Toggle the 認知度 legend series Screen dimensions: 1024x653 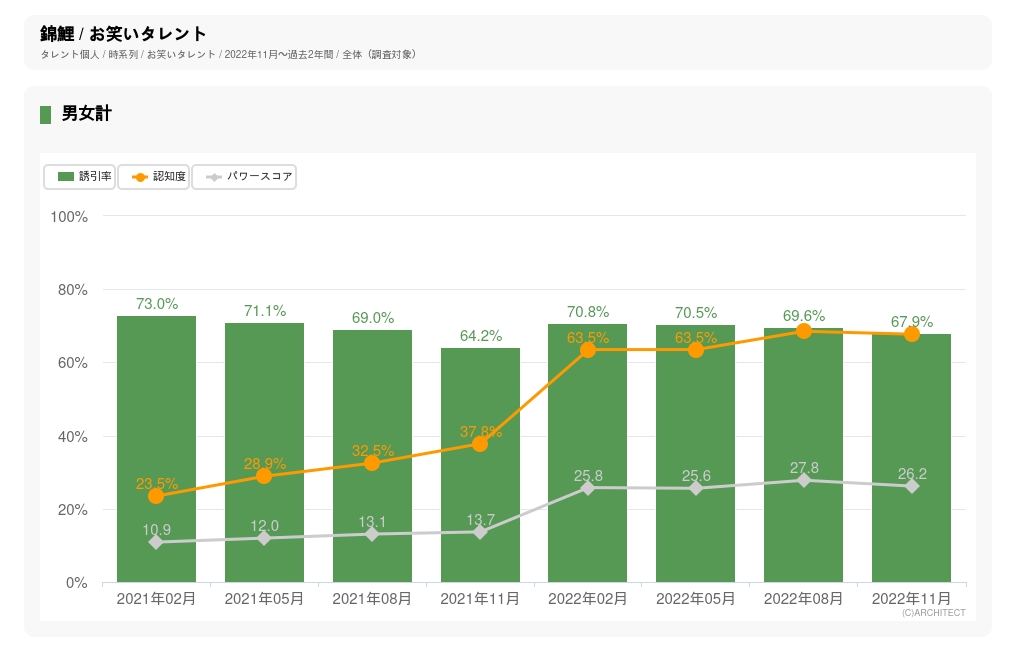point(154,177)
